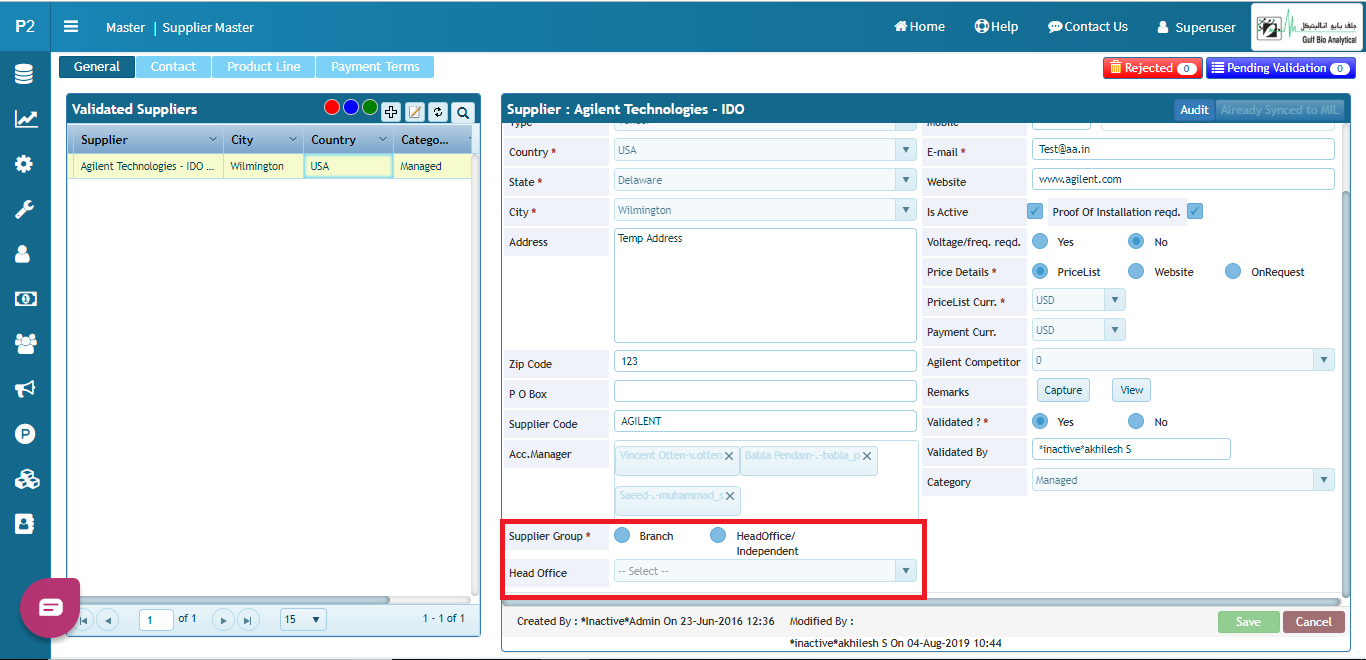Image resolution: width=1366 pixels, height=660 pixels.
Task: Click the Pending Validation button
Action: 1280,68
